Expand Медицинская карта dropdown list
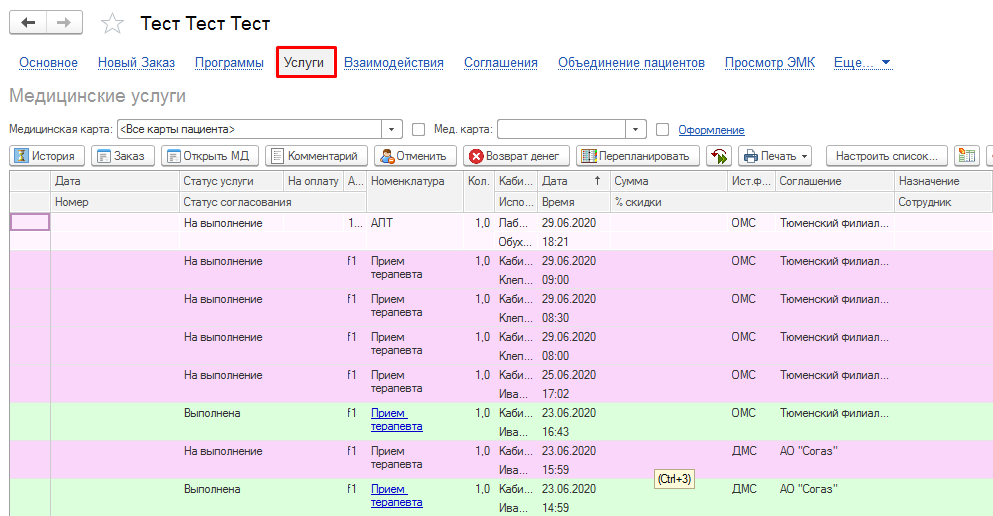993x516 pixels. point(392,130)
